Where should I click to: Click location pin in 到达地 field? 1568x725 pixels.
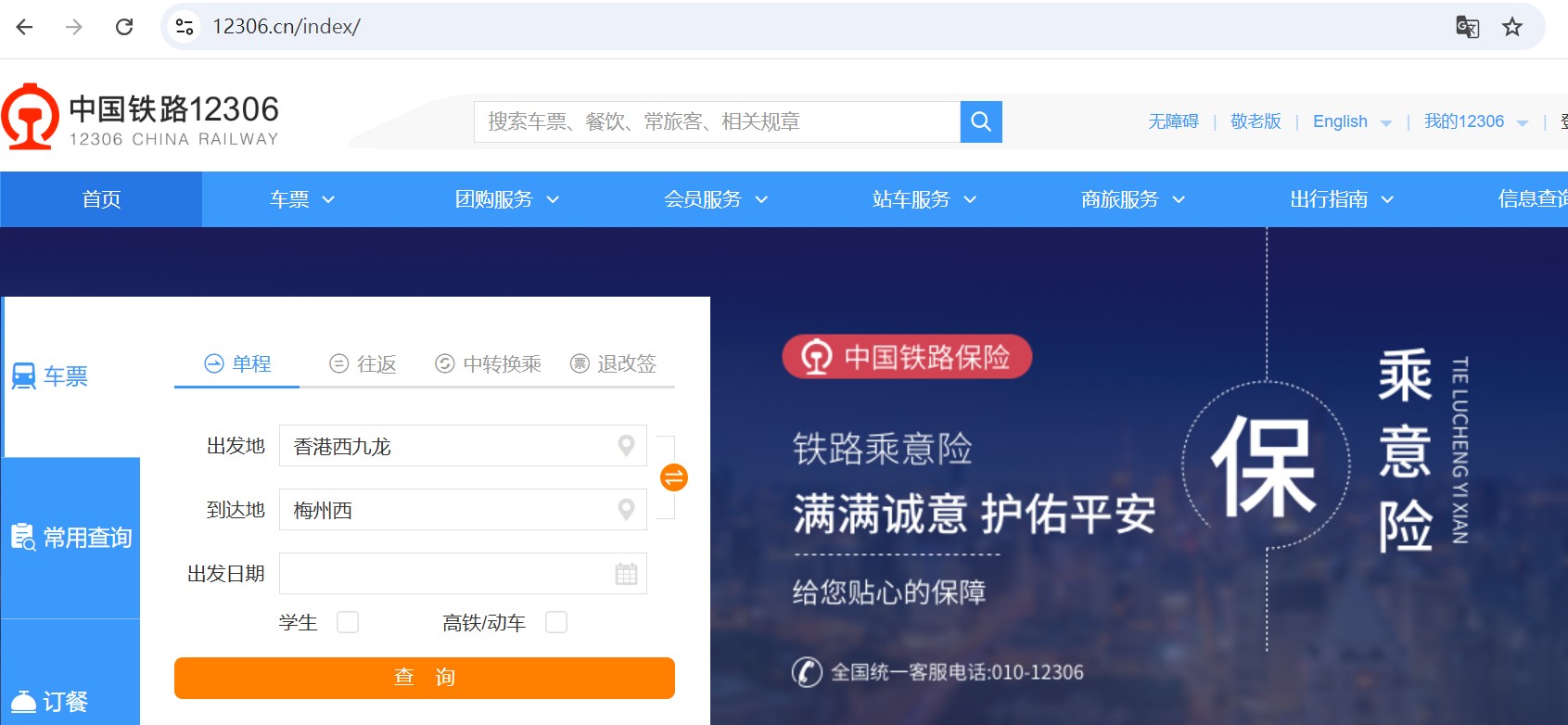coord(626,510)
